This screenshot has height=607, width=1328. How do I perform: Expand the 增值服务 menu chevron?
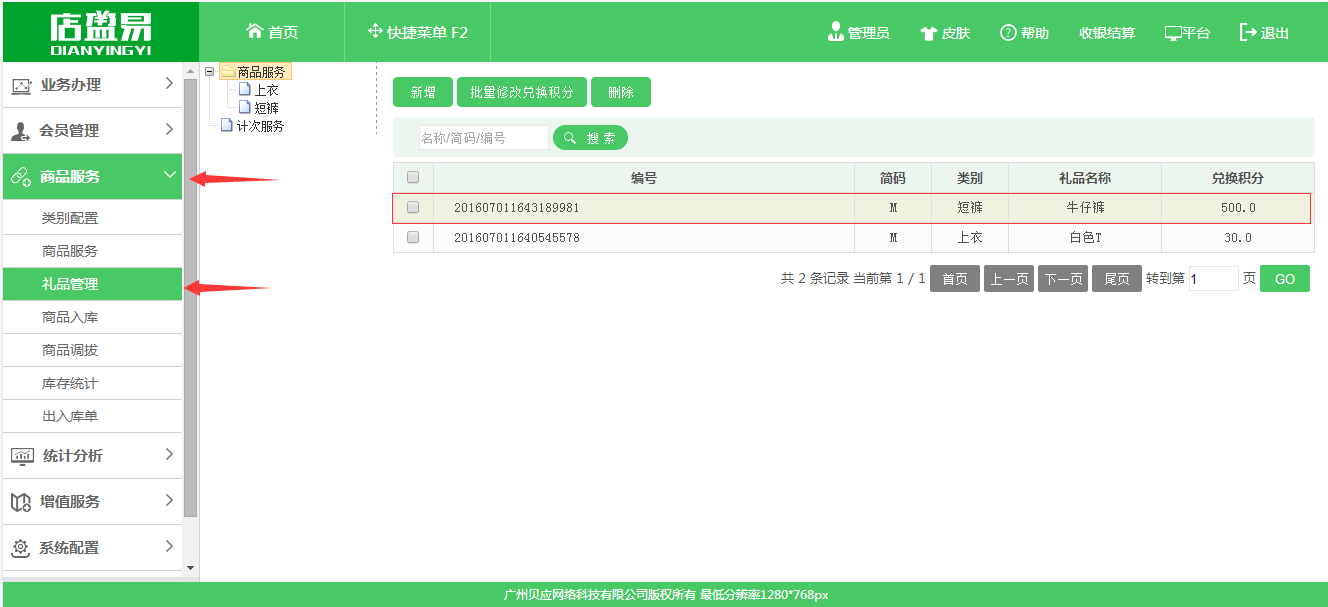click(x=169, y=500)
